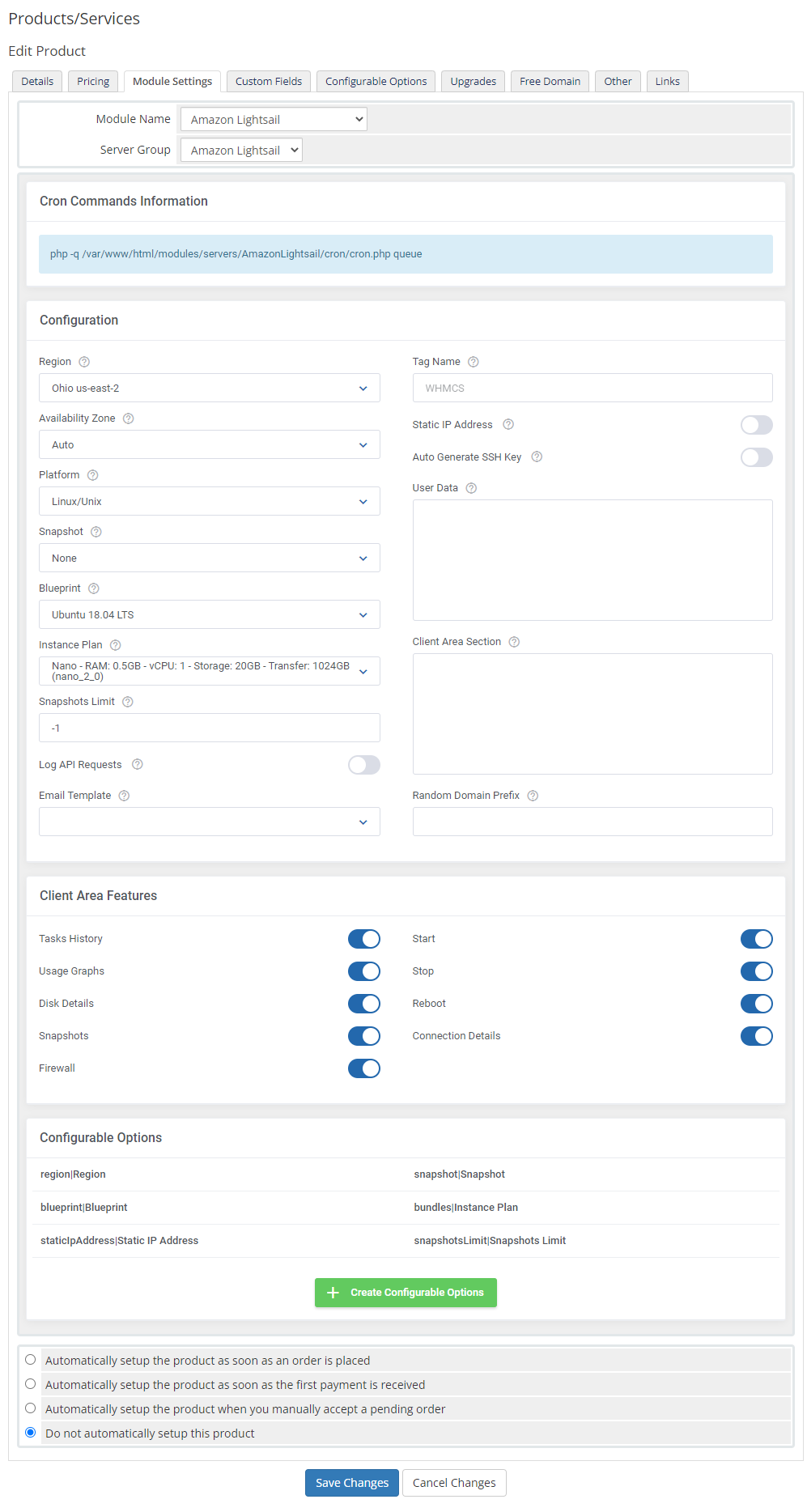Turn off the Reboot toggle
The image size is (807, 1512).
coord(756,1004)
